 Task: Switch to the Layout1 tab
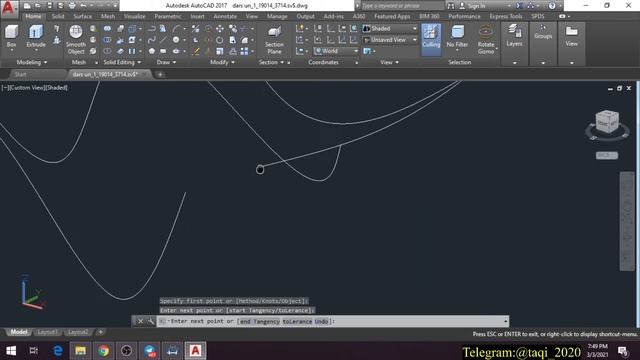(x=47, y=332)
